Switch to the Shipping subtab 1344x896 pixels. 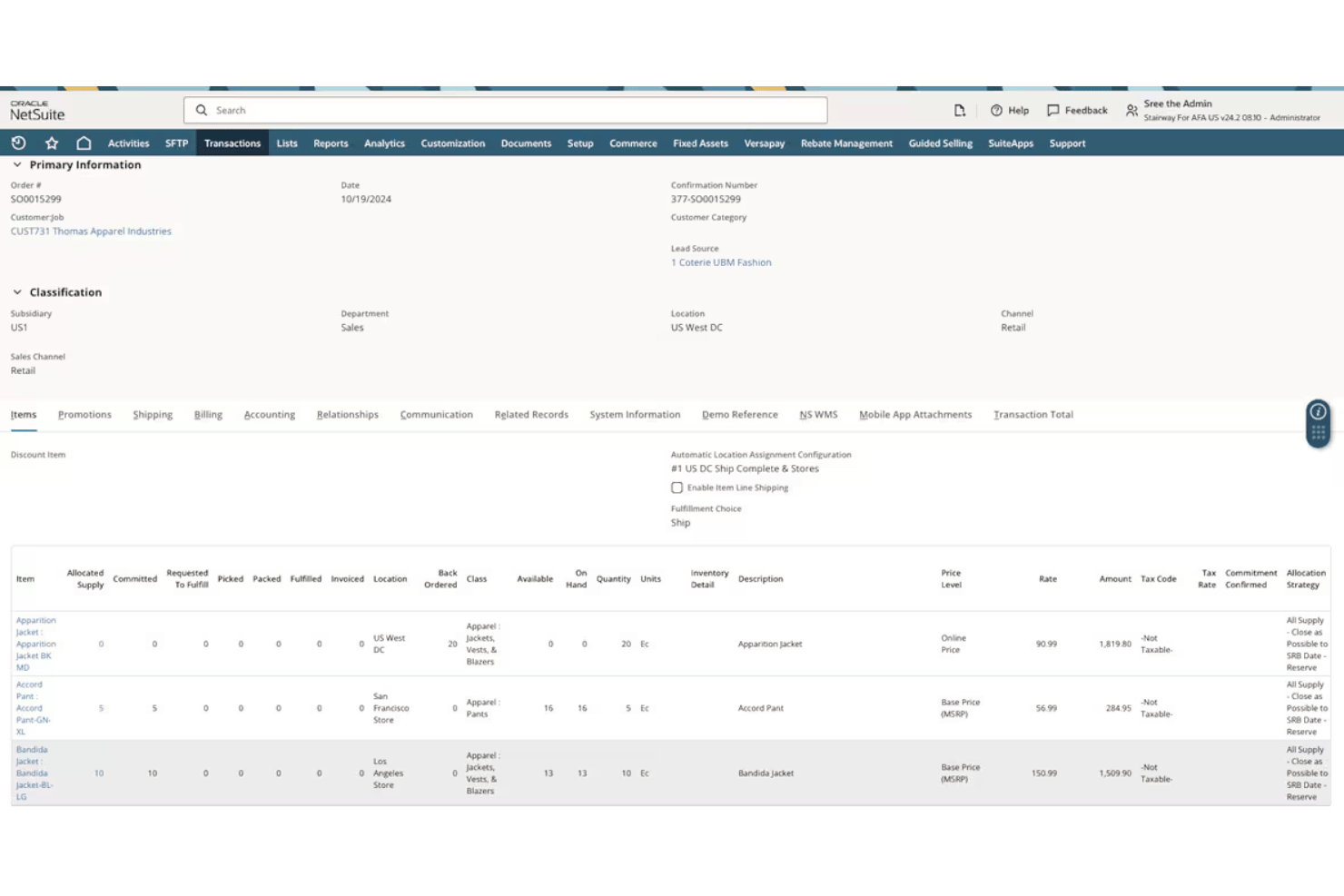click(153, 415)
